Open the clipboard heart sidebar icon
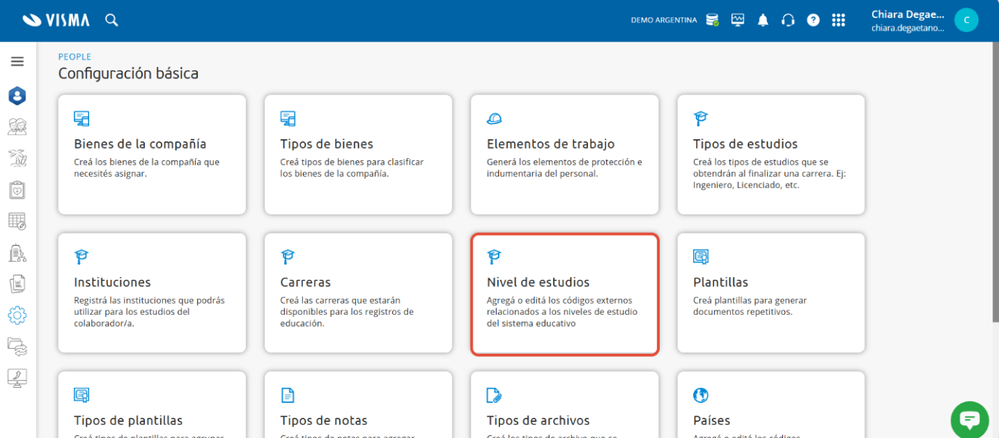Viewport: 999px width, 438px height. (x=17, y=189)
